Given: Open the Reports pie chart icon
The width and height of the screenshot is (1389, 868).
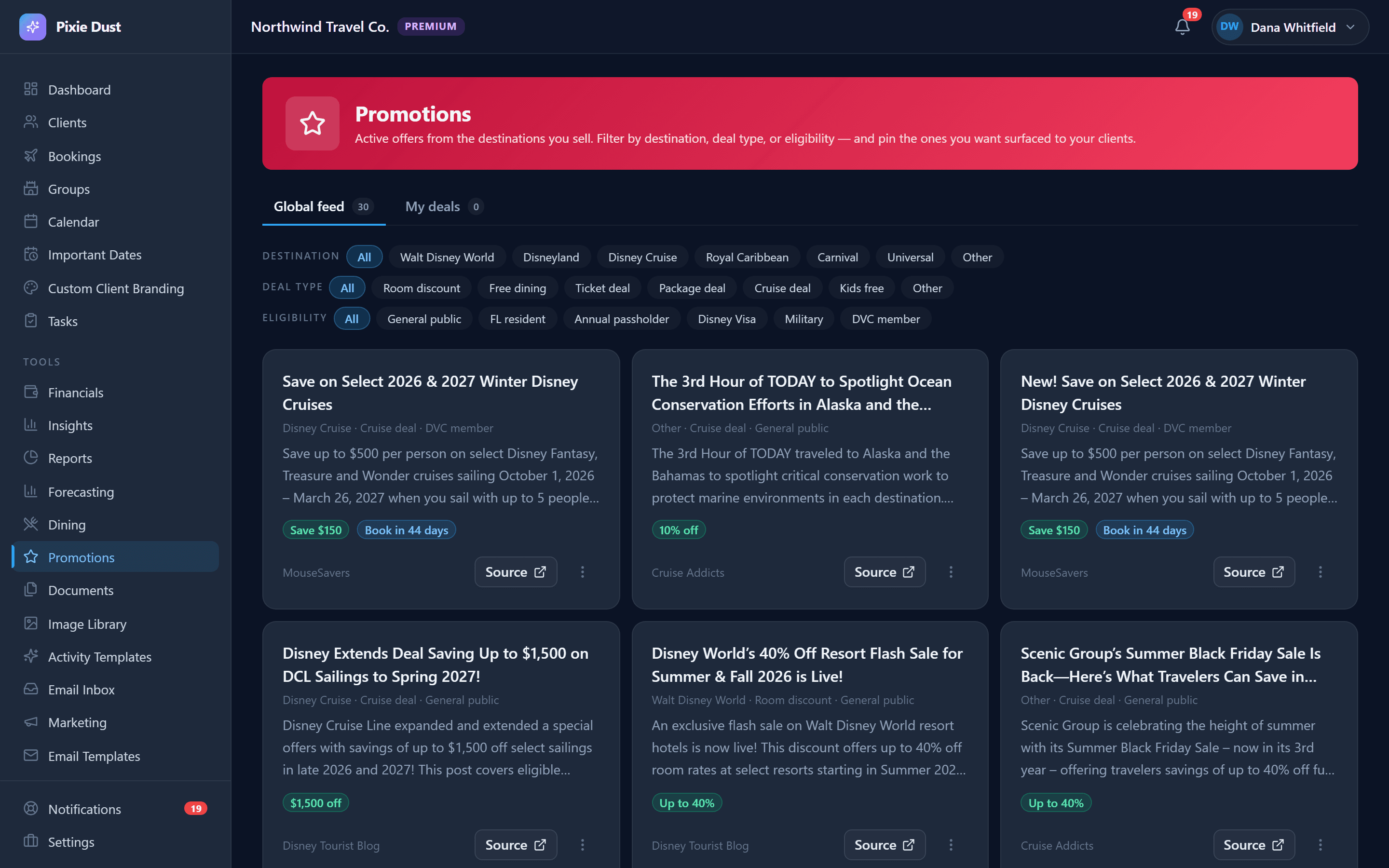Looking at the screenshot, I should coord(31,458).
